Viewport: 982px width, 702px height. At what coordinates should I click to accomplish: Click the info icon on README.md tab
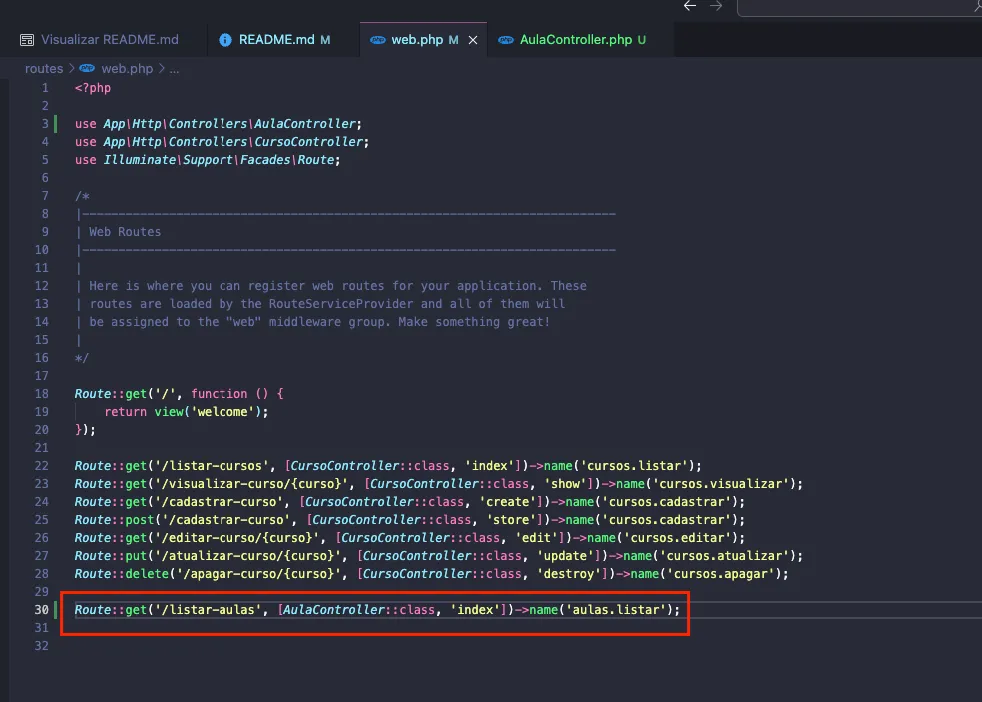225,40
